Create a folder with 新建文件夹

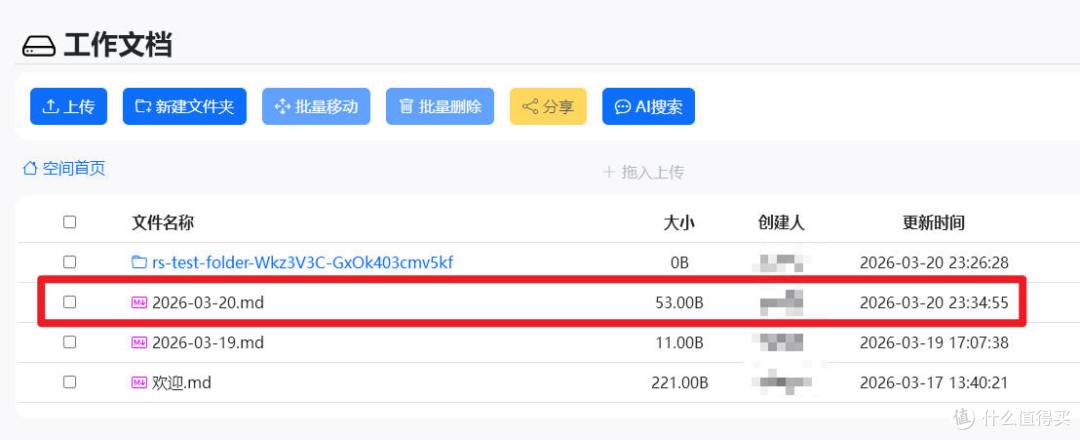coord(185,107)
